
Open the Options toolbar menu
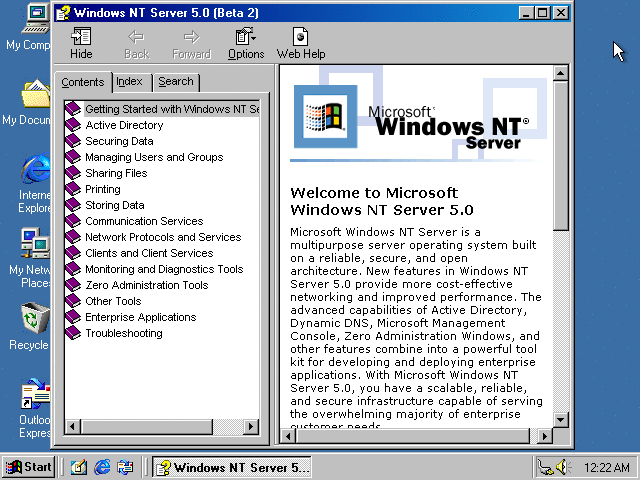click(246, 43)
